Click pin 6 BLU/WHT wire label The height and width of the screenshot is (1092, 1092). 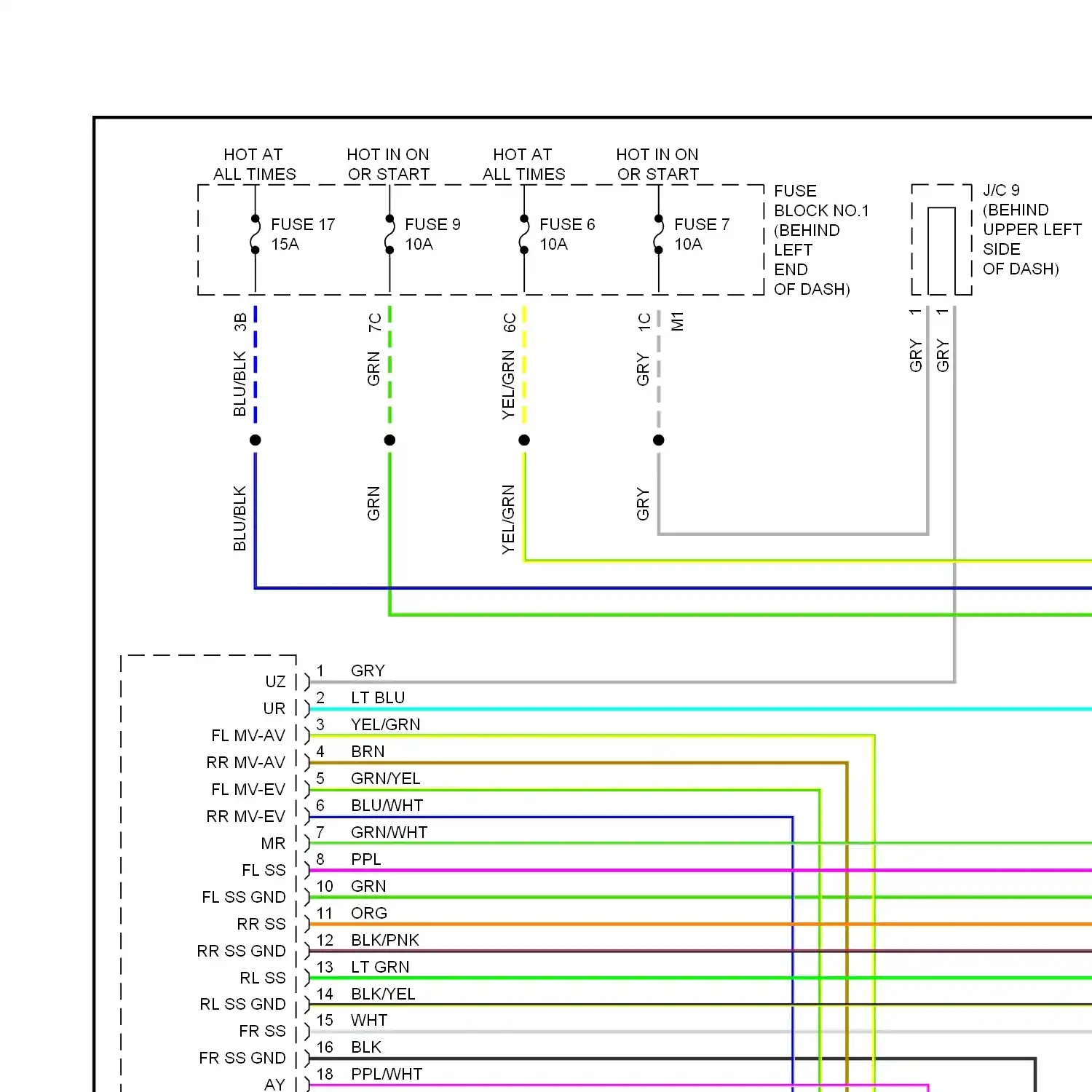[x=387, y=805]
